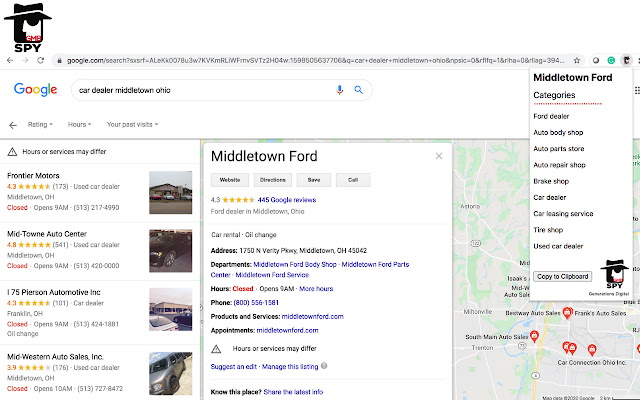Select the Frontier Motors listing thumbnail
Screen dimensions: 640x400
point(170,192)
